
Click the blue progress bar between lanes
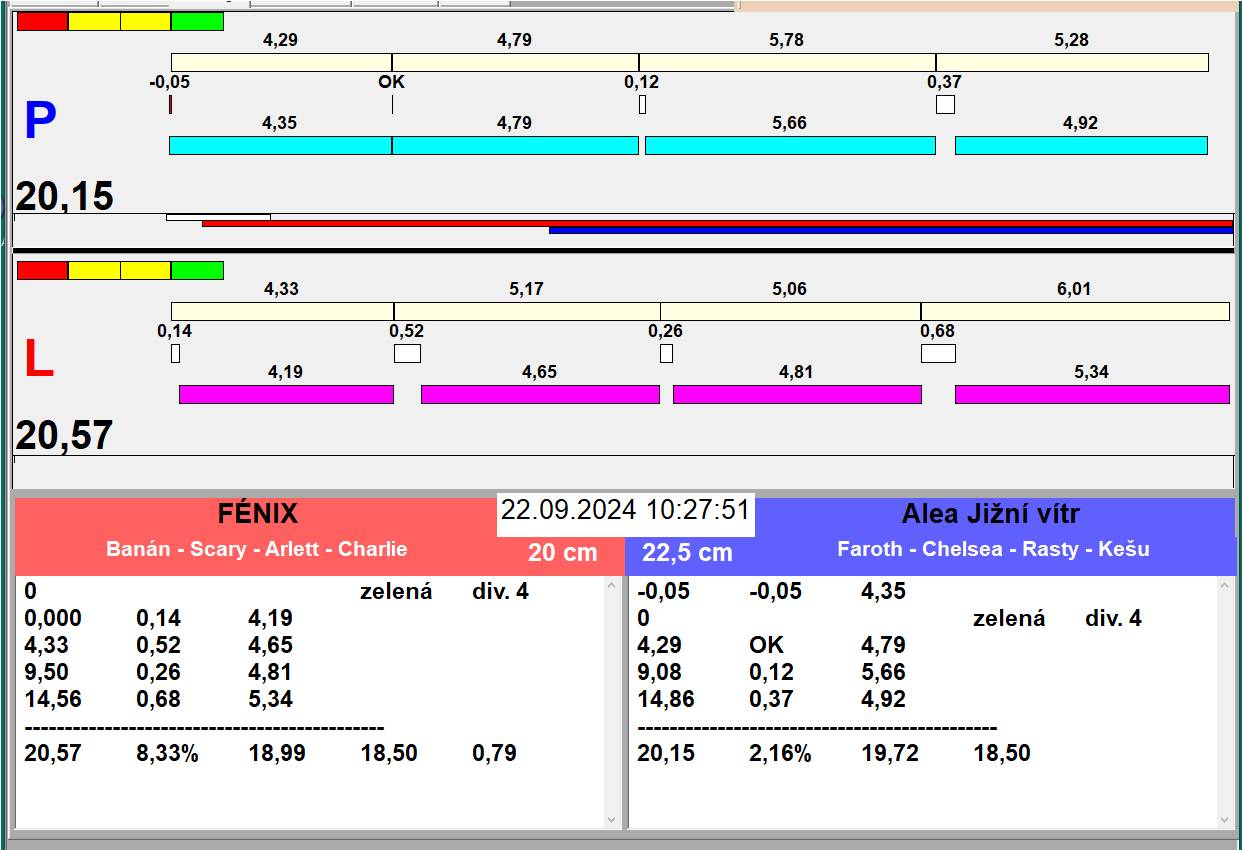click(890, 230)
